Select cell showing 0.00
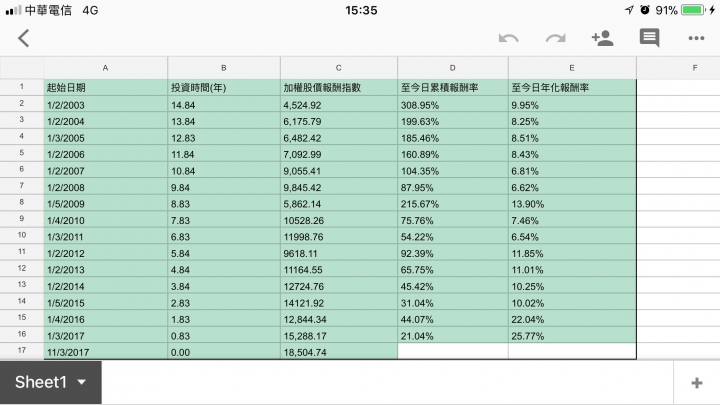The height and width of the screenshot is (405, 720). pyautogui.click(x=224, y=352)
